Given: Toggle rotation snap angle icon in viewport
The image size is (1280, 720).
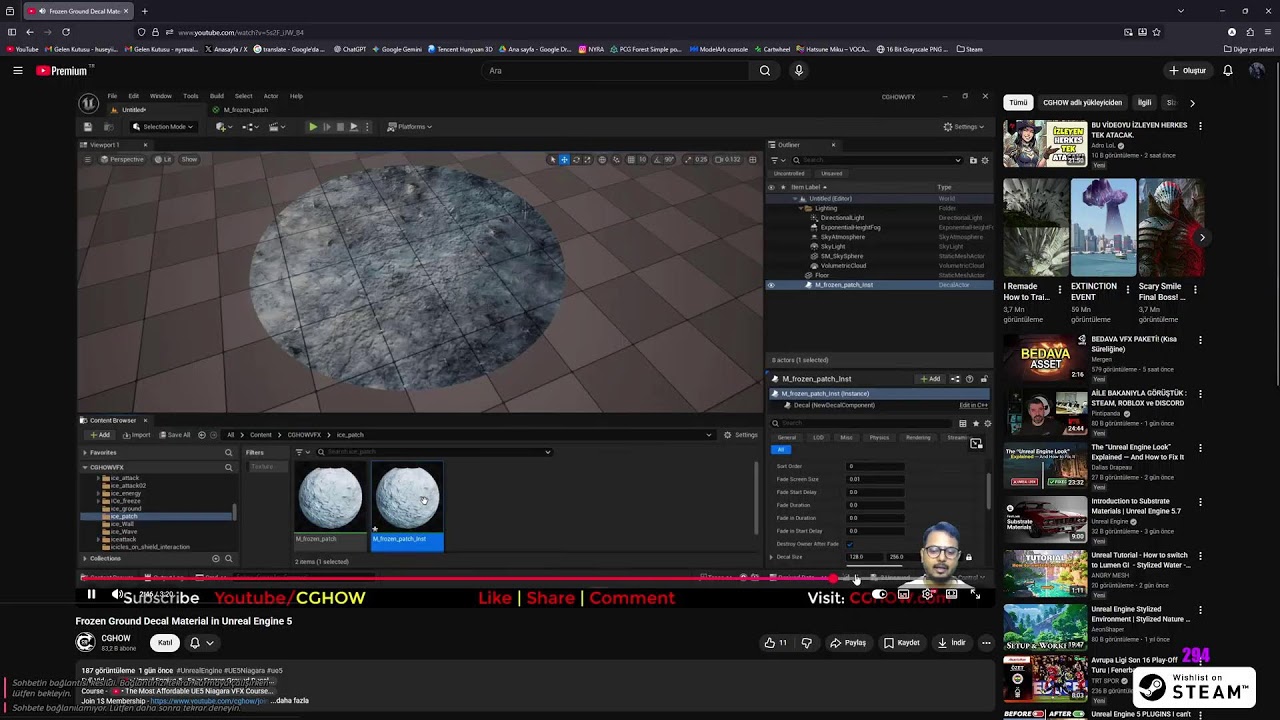Looking at the screenshot, I should coord(656,160).
